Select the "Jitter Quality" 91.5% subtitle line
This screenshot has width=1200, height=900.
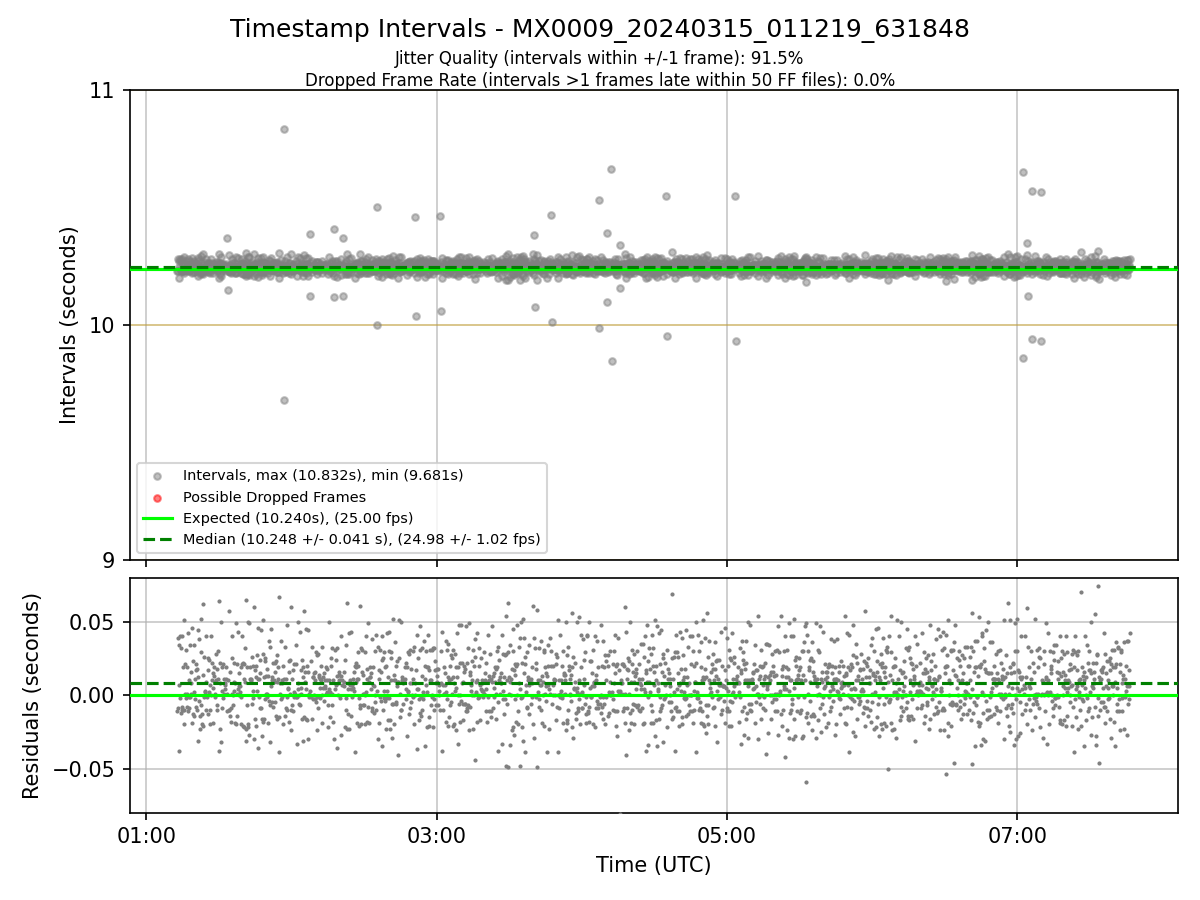(599, 58)
